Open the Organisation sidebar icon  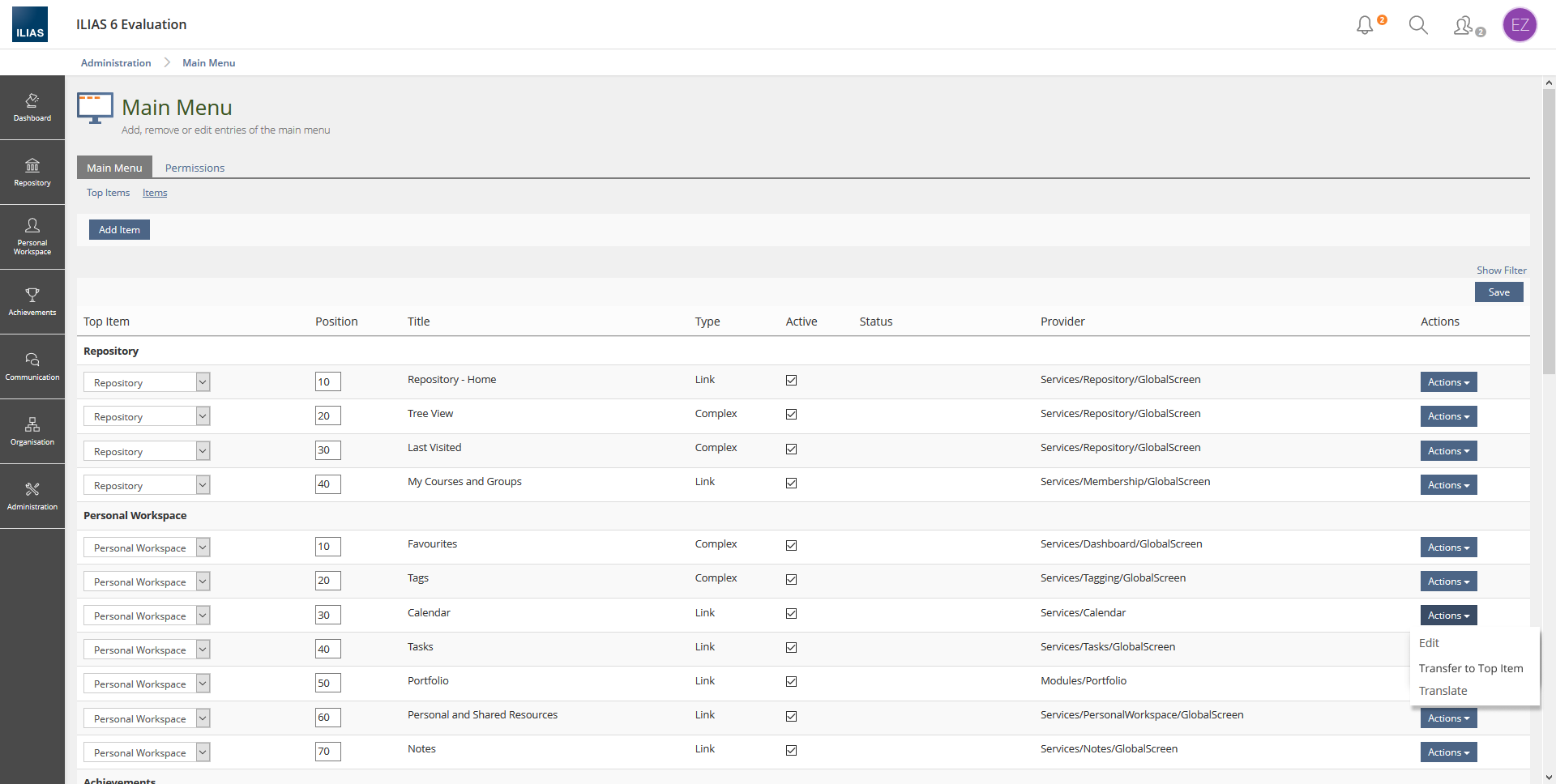32,431
